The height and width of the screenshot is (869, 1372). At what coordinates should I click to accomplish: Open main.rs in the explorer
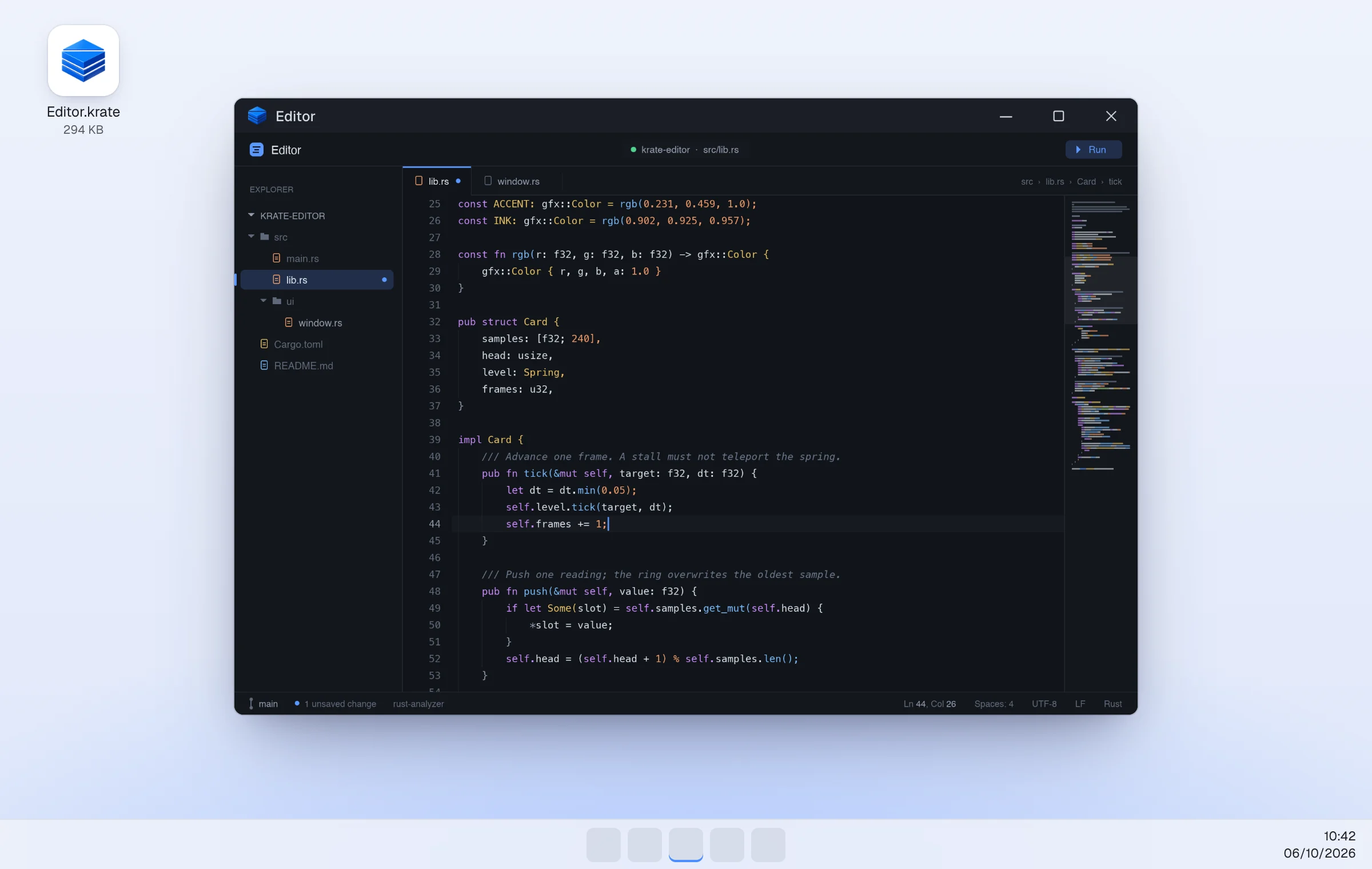pyautogui.click(x=317, y=258)
